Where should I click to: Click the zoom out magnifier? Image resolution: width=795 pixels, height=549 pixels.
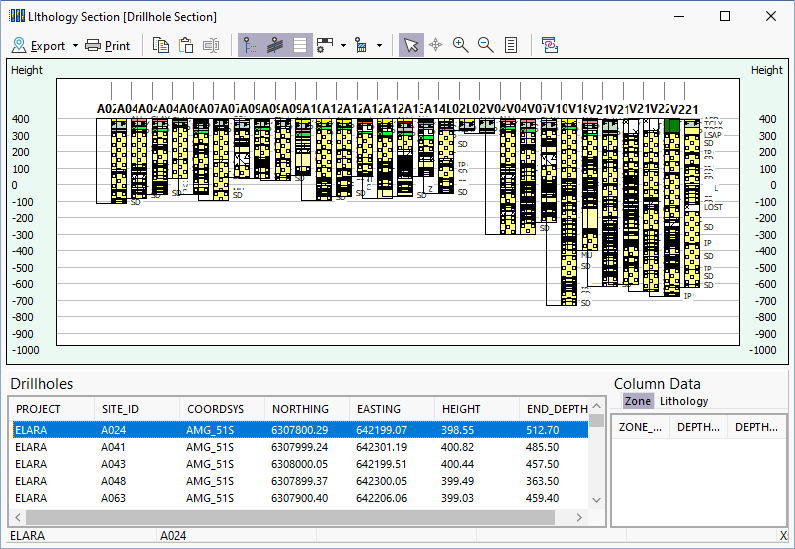[x=486, y=46]
